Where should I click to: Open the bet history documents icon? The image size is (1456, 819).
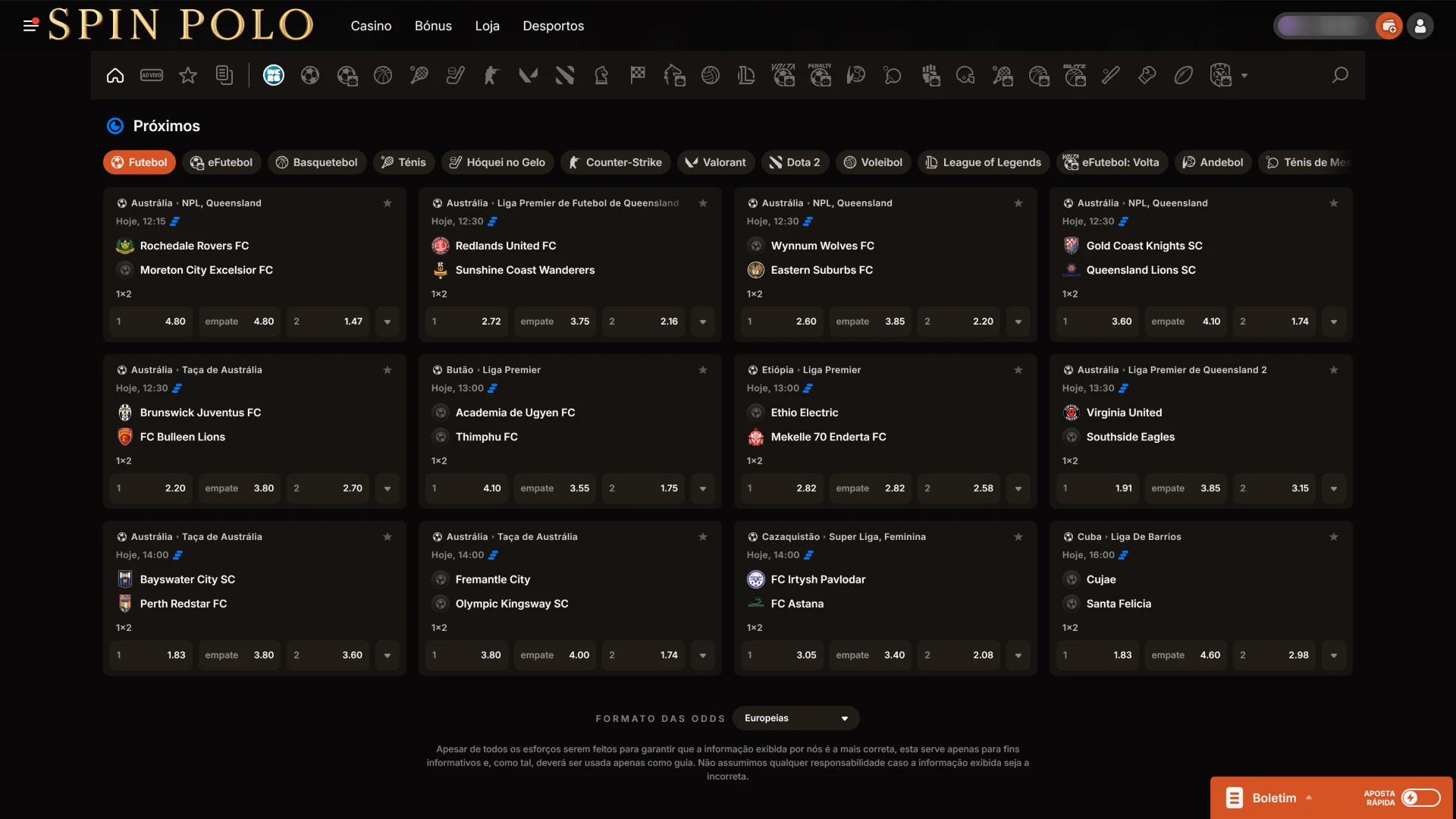coord(224,75)
